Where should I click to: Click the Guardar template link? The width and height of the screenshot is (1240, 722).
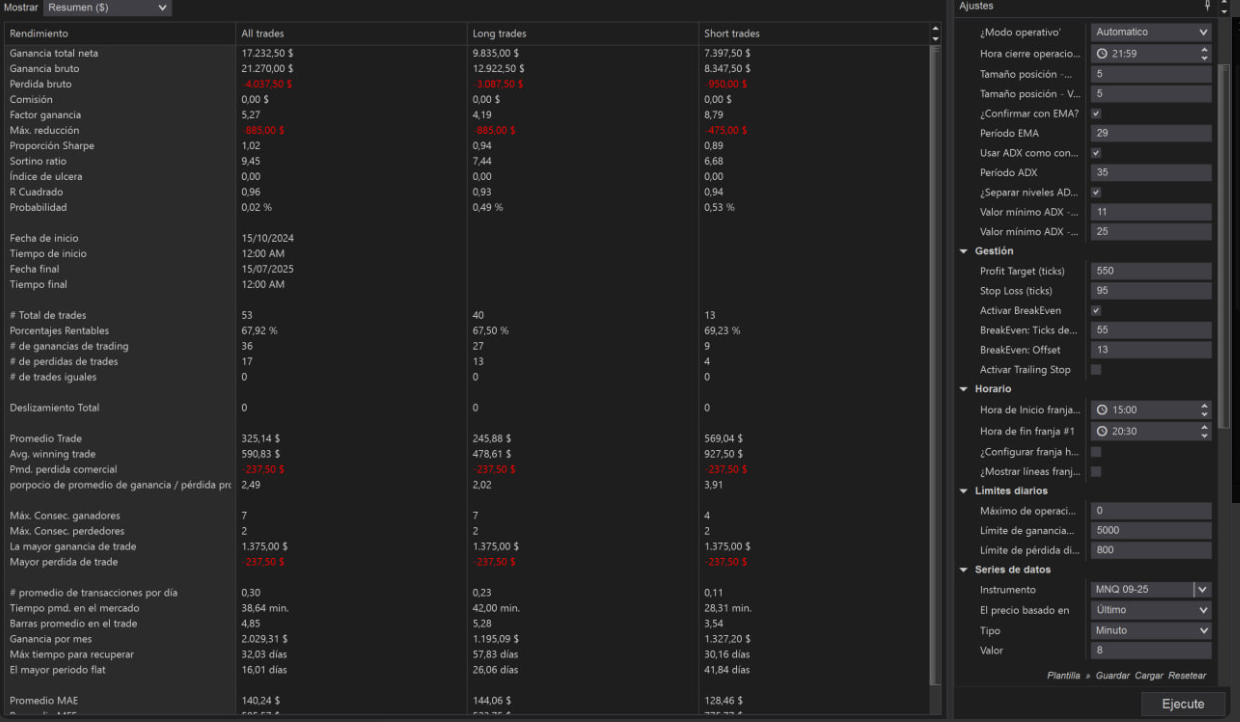click(1112, 676)
